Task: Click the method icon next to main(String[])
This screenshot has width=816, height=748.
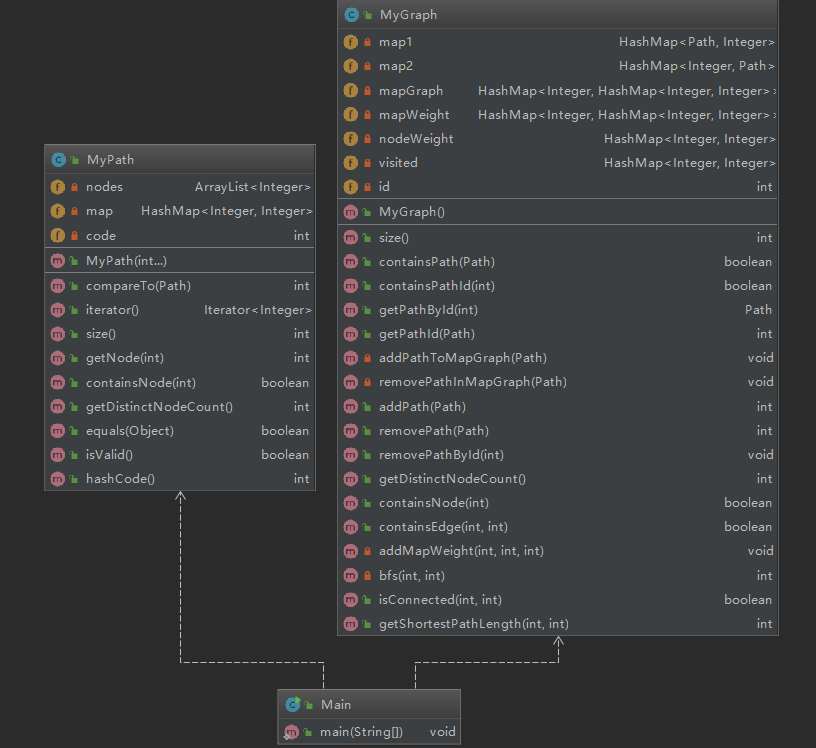Action: click(291, 732)
